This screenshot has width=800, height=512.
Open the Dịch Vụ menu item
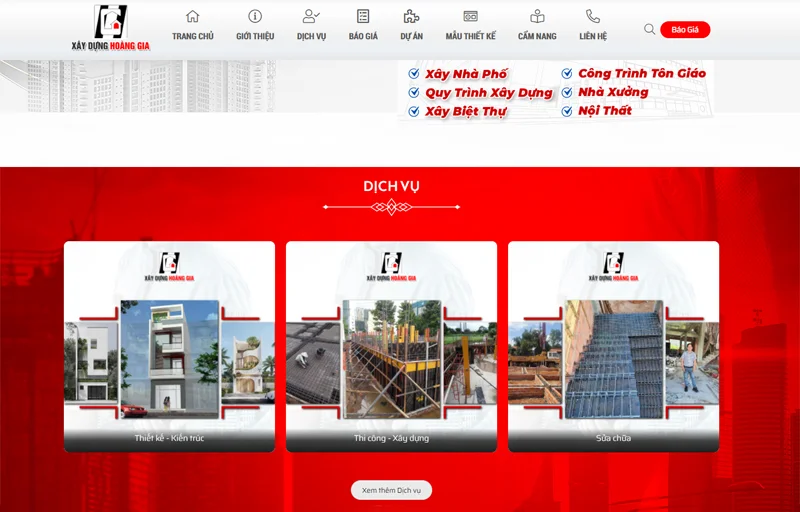click(x=311, y=36)
